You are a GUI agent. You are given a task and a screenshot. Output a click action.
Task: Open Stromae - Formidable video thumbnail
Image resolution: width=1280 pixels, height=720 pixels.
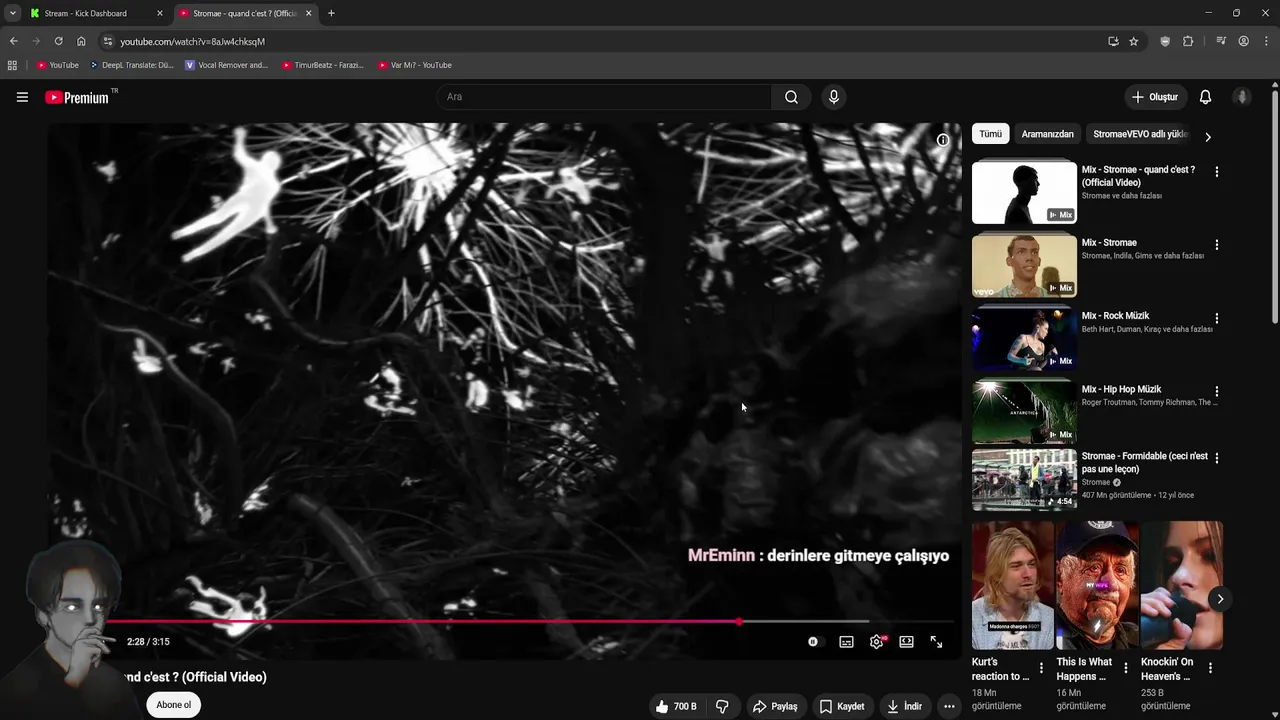tap(1024, 479)
